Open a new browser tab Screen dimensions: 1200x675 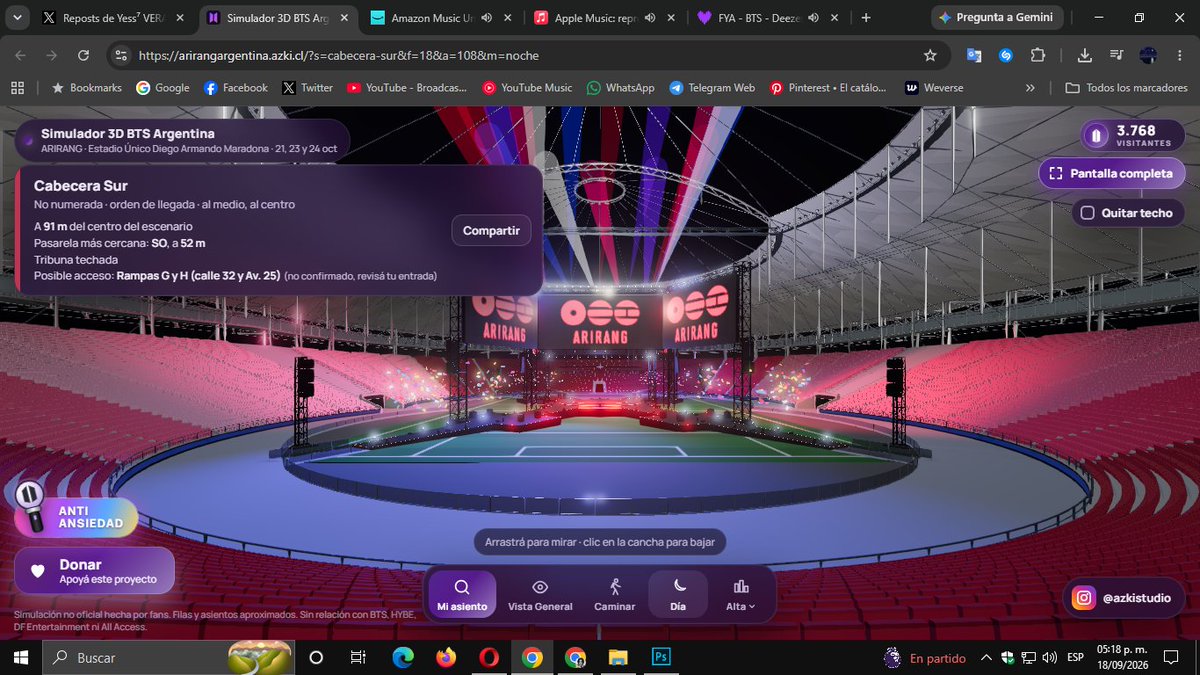866,18
